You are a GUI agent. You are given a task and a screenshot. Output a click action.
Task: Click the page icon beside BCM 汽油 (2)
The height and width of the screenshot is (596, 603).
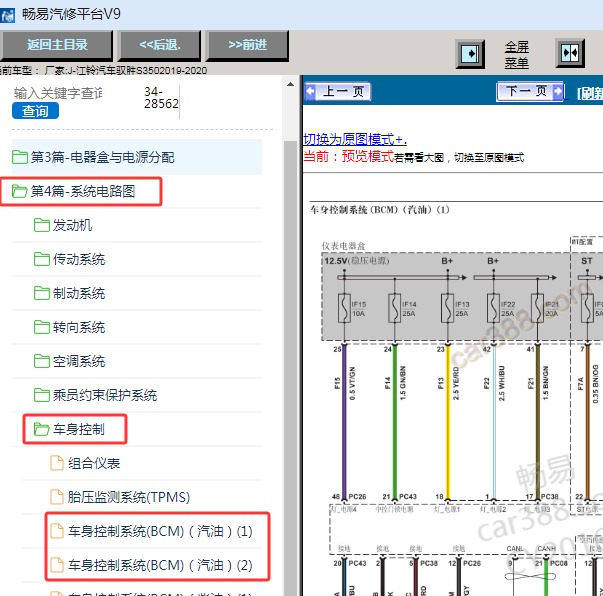(x=57, y=565)
